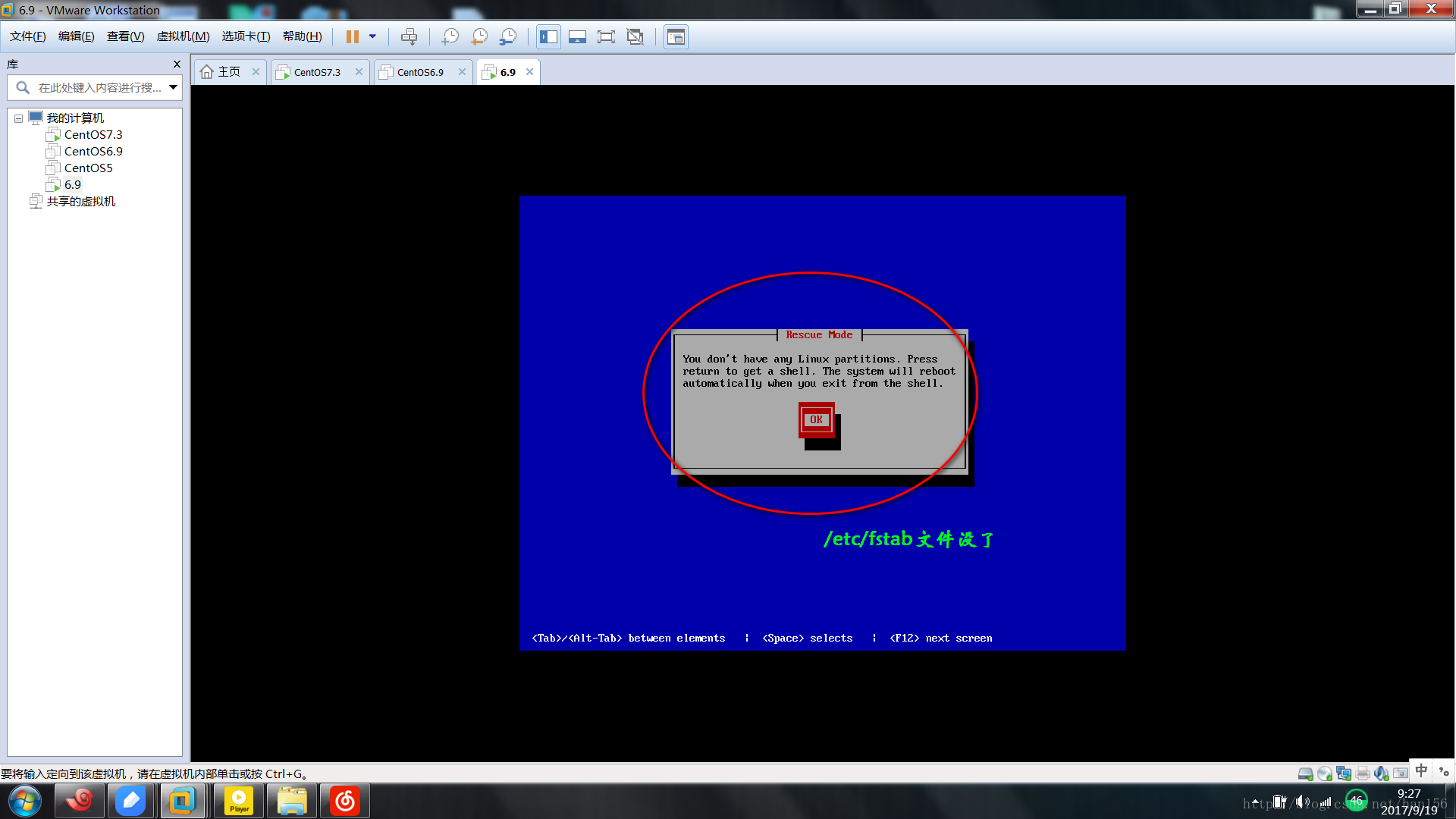This screenshot has height=819, width=1456.
Task: Open the 虚拟机(M) menu
Action: pos(183,36)
